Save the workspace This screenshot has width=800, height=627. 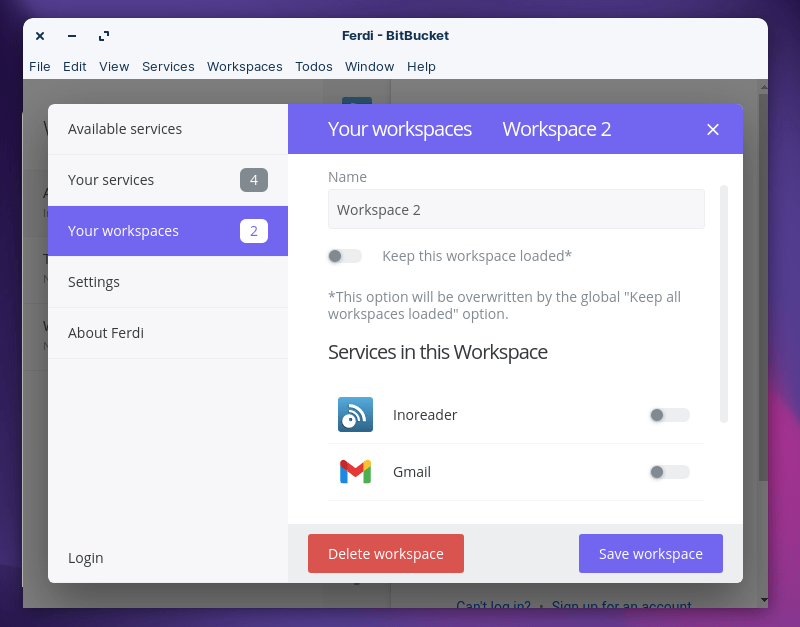[x=650, y=553]
